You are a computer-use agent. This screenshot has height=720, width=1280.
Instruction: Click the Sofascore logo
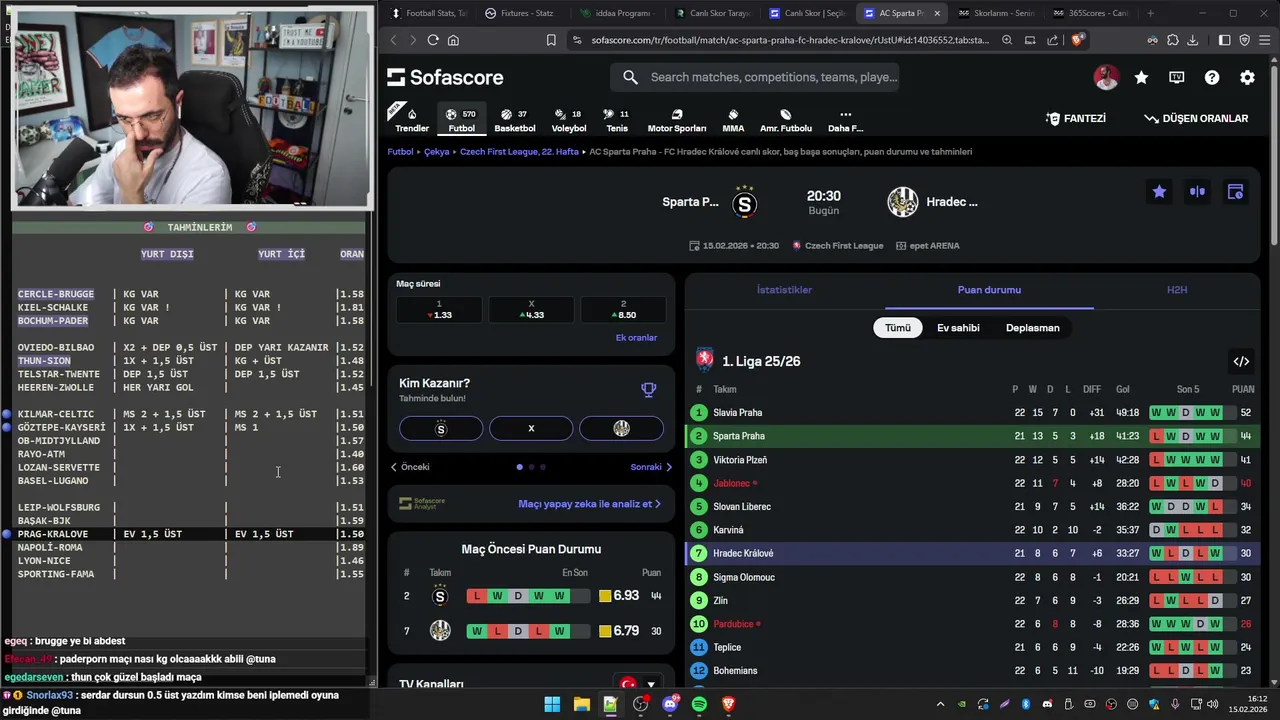pos(445,77)
